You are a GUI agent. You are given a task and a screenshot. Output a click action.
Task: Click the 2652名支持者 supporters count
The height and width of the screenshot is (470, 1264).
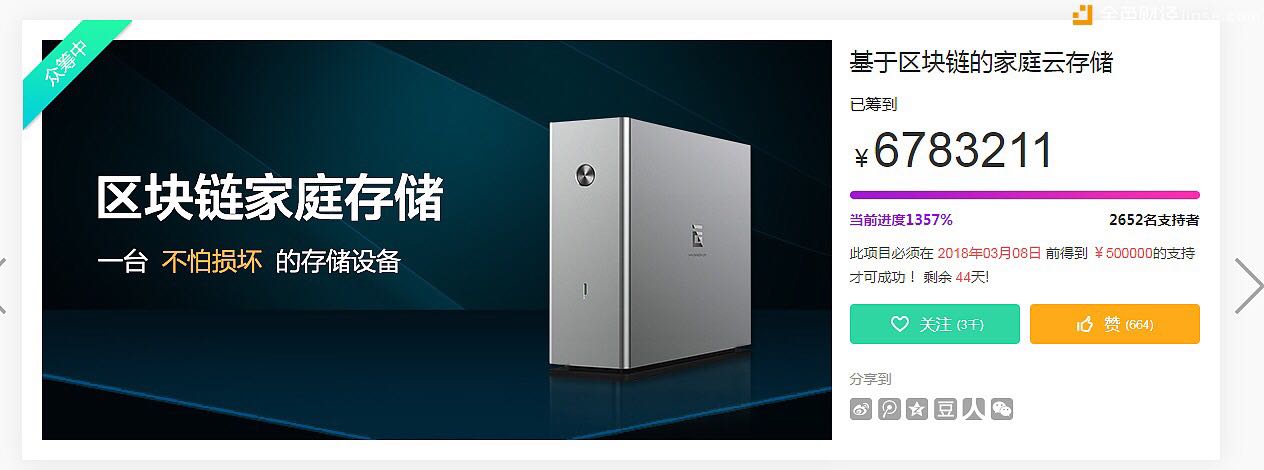1154,220
